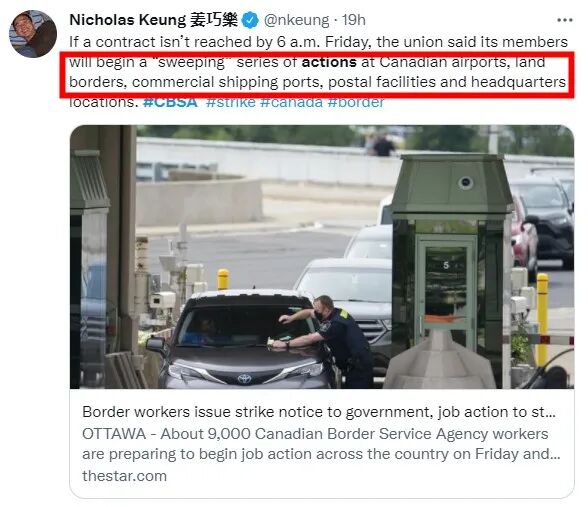588x507 pixels.
Task: Click the blue verified badge
Action: tap(250, 20)
